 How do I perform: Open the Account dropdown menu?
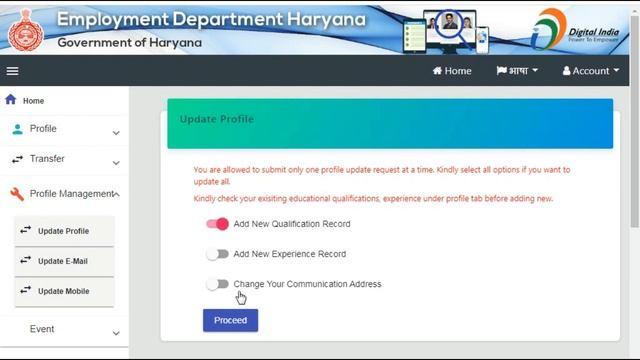click(591, 71)
